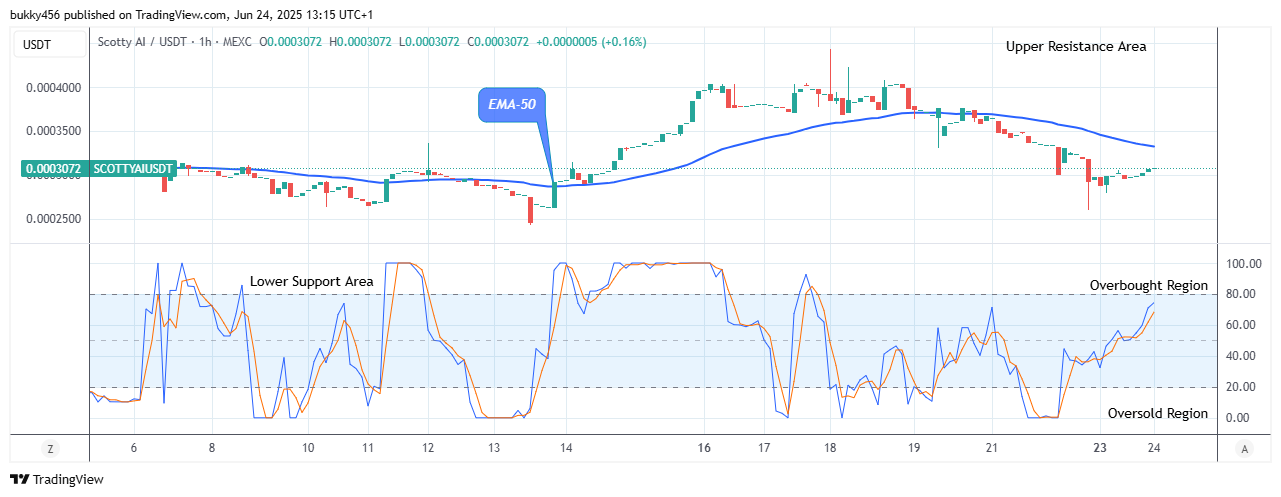
Task: Click the EMA-50 callout label
Action: click(x=511, y=105)
